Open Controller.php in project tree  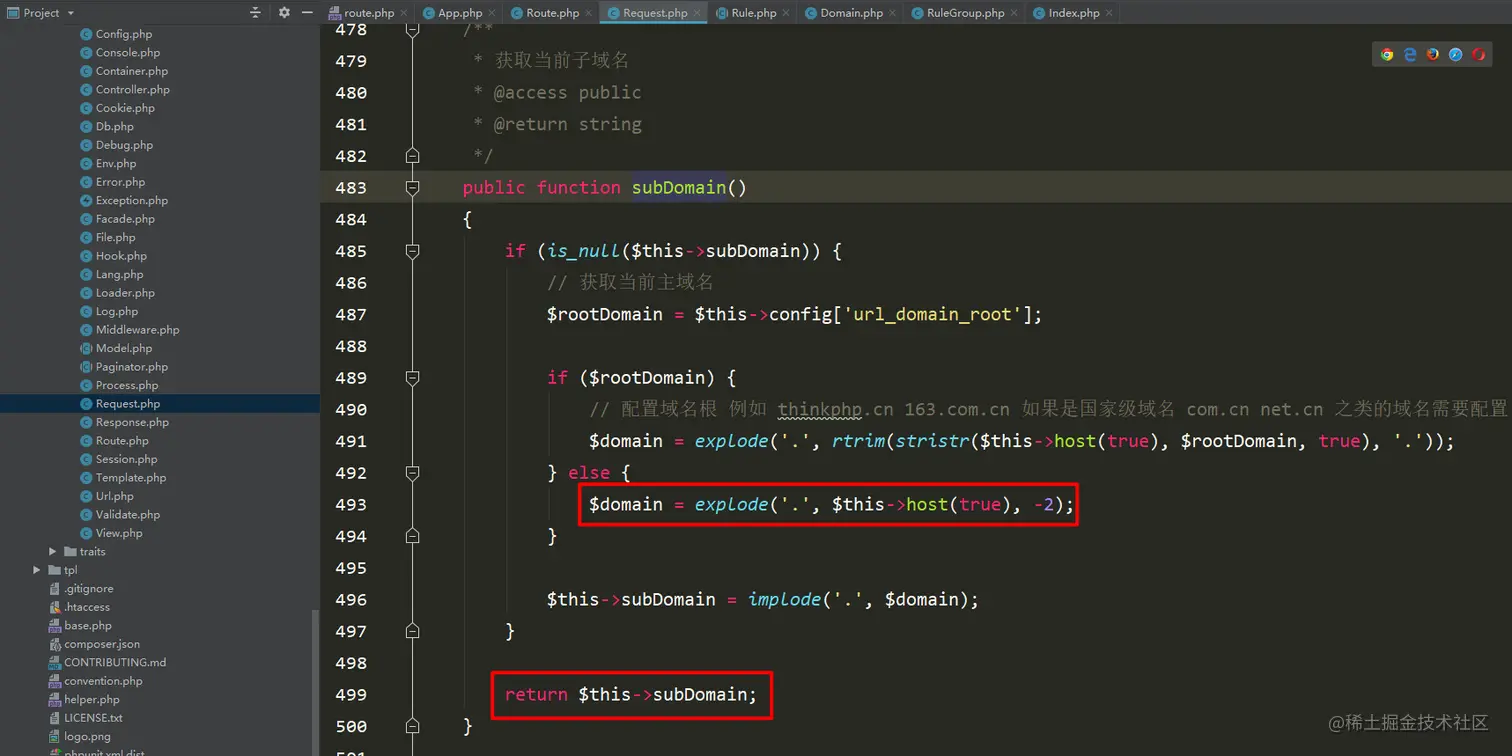(133, 90)
